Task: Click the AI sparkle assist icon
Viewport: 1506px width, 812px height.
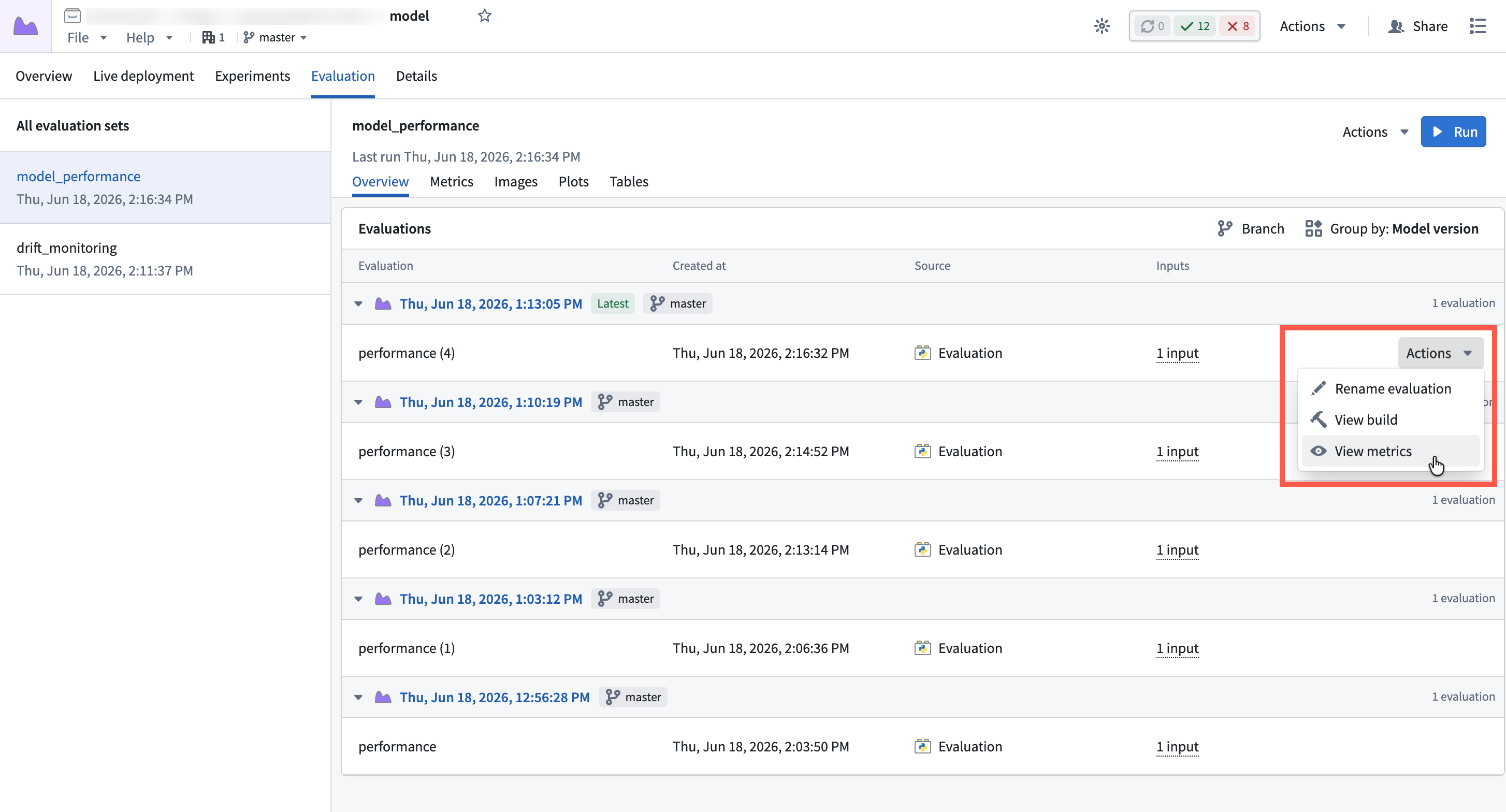Action: click(x=1102, y=26)
